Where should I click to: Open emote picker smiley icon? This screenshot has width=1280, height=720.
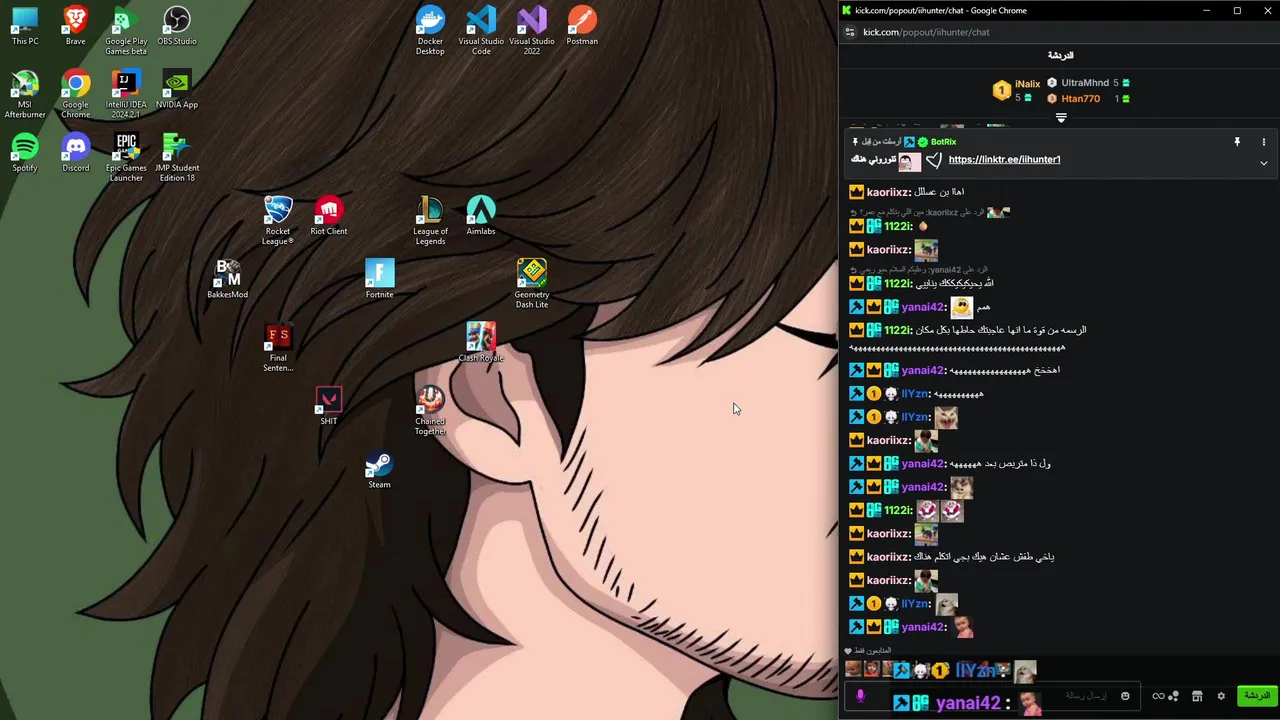[x=1125, y=696]
